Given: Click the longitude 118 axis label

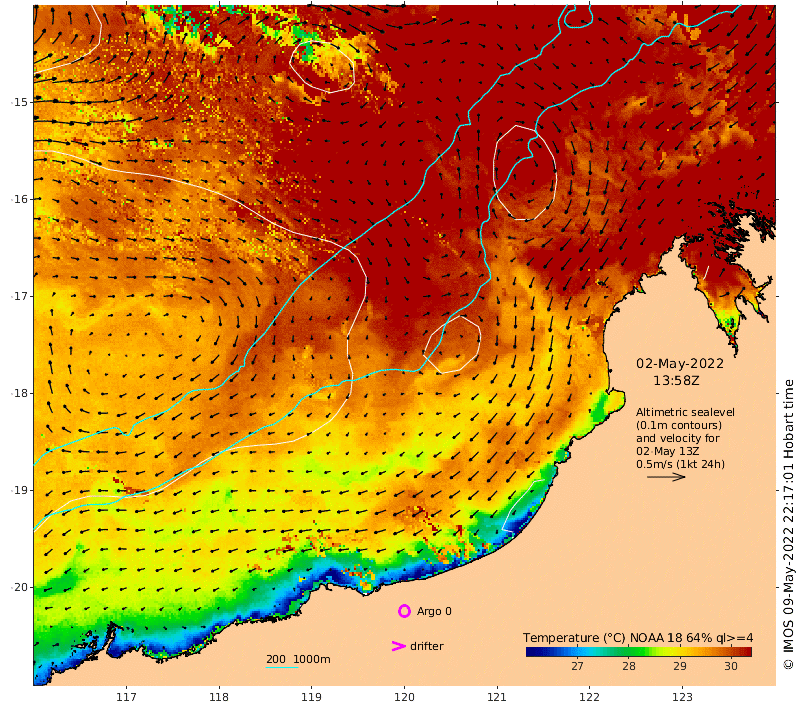Looking at the screenshot, I should [x=219, y=697].
